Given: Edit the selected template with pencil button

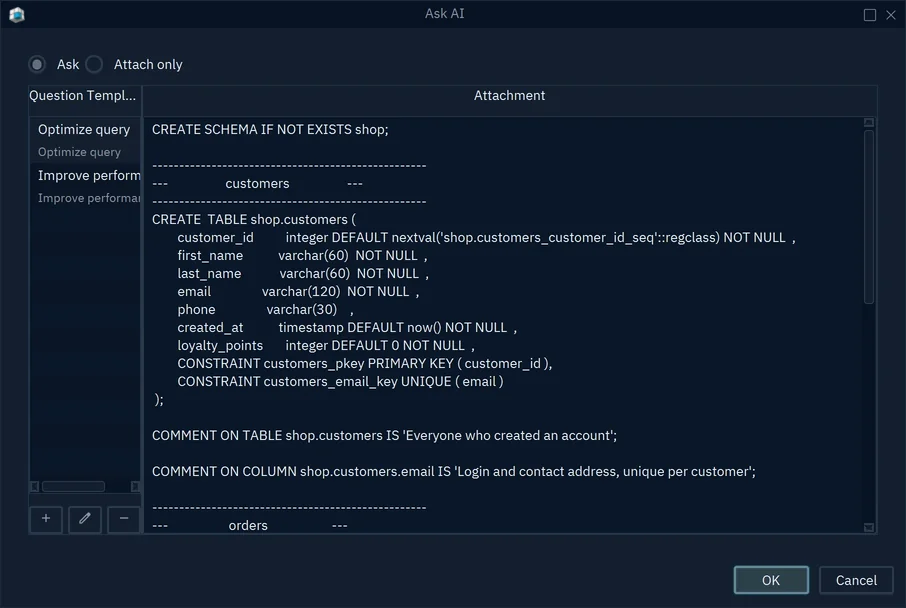Looking at the screenshot, I should click(85, 518).
